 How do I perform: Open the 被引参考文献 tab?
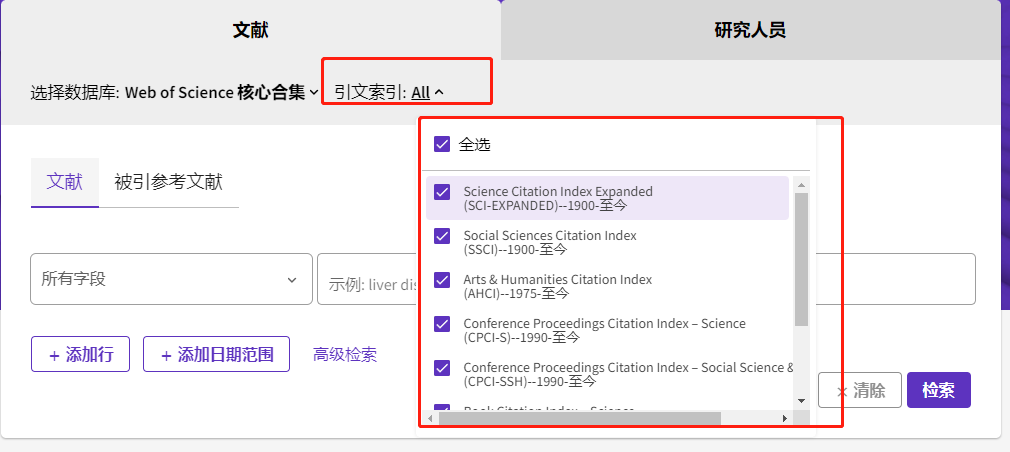pyautogui.click(x=169, y=182)
